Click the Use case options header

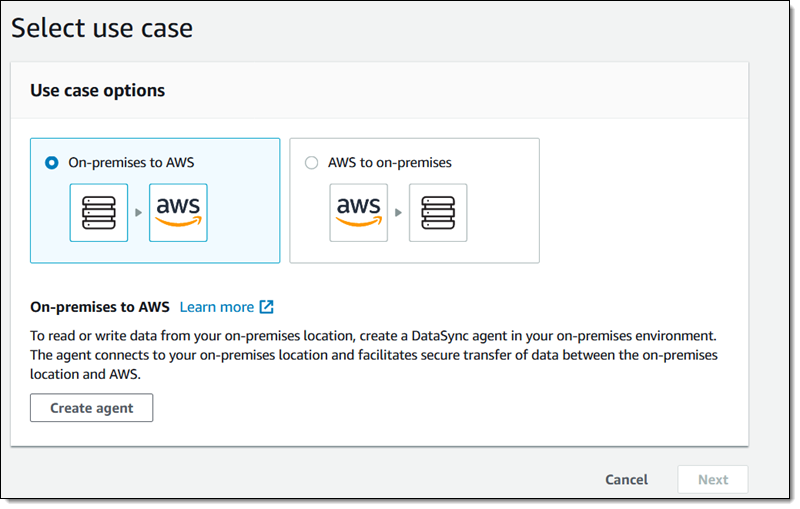pos(97,90)
